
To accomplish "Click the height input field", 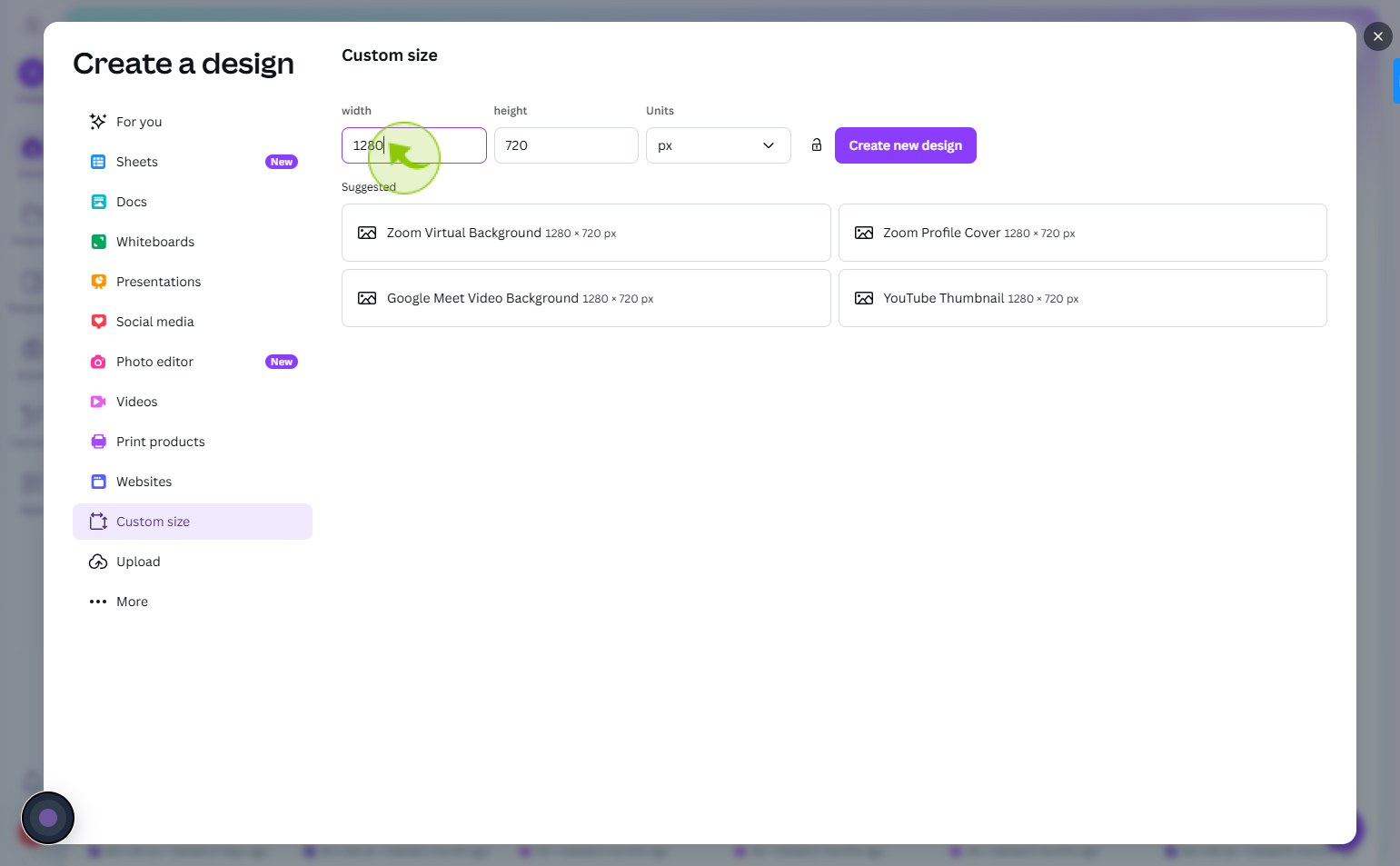I will tap(566, 145).
